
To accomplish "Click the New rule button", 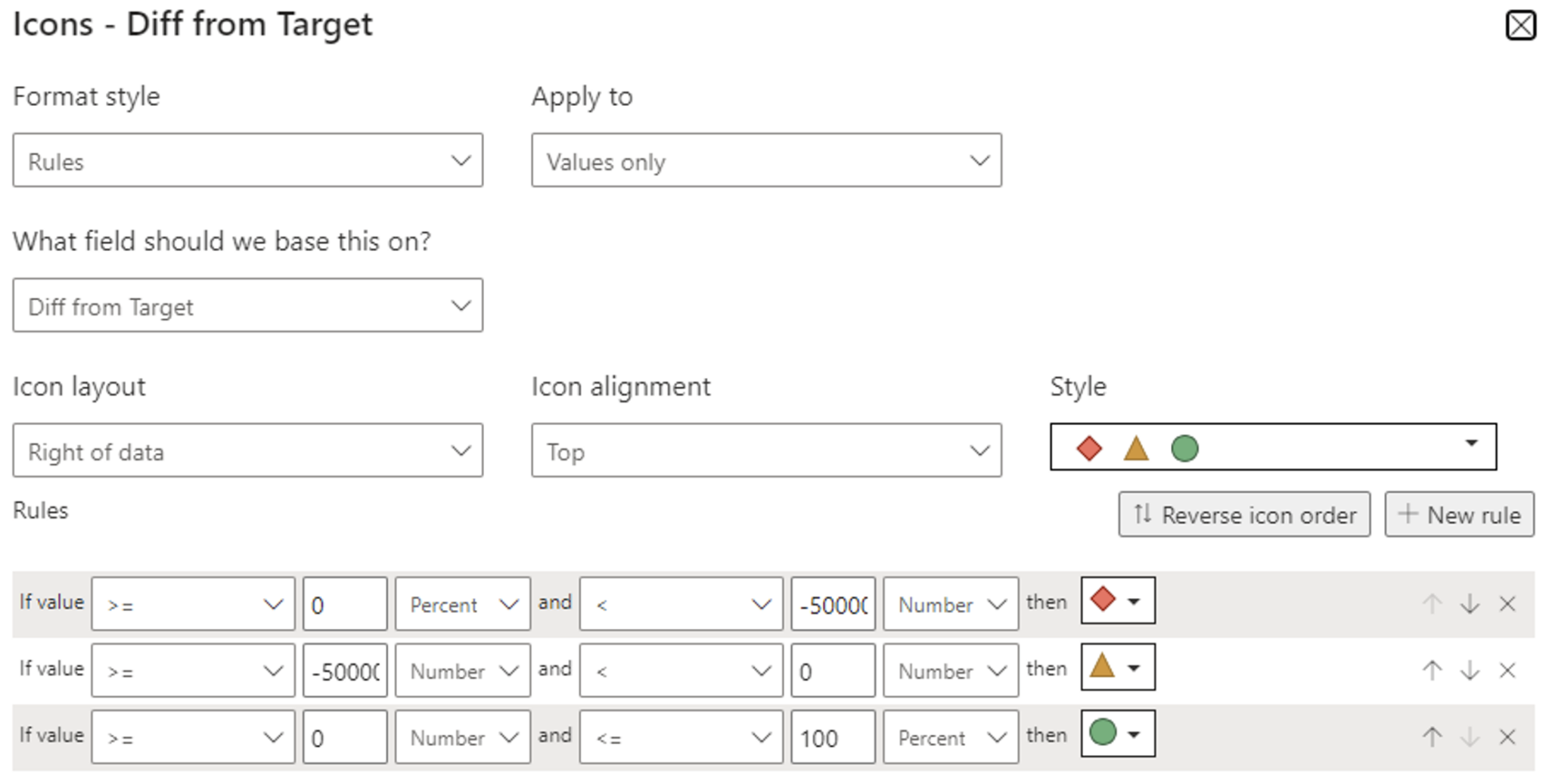I will tap(1460, 514).
